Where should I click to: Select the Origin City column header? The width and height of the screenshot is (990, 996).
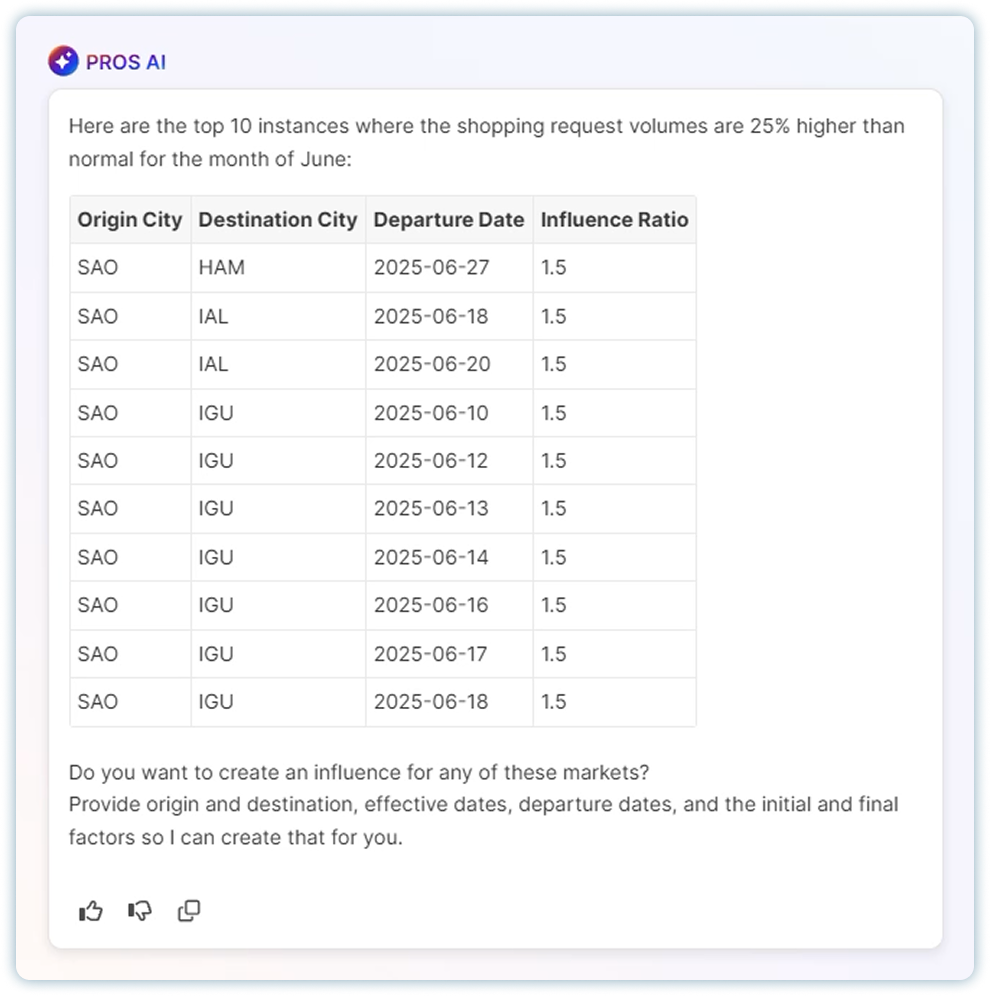(130, 220)
